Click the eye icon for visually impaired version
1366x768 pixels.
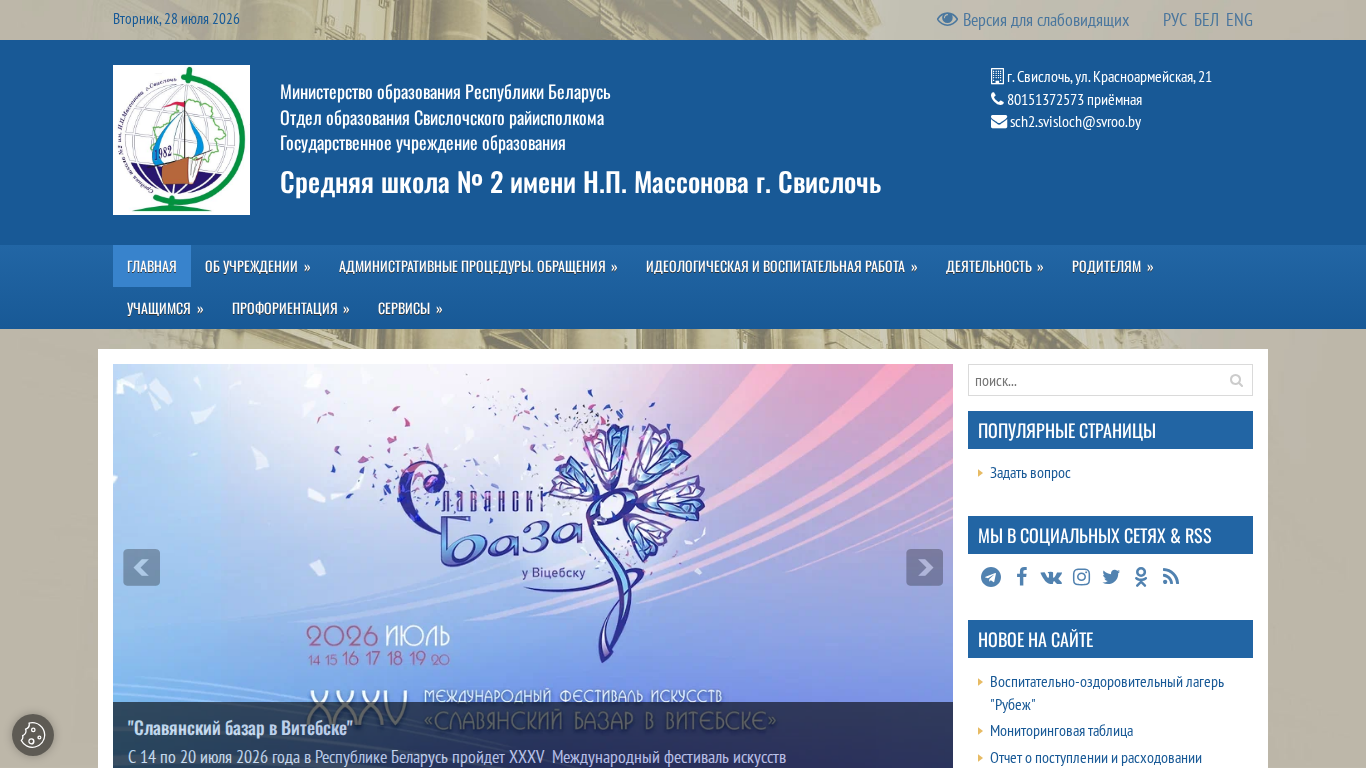pos(947,19)
